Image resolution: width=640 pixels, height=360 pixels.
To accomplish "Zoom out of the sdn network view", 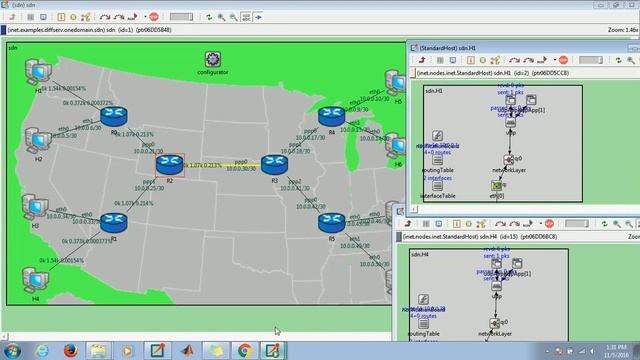I will click(x=233, y=17).
